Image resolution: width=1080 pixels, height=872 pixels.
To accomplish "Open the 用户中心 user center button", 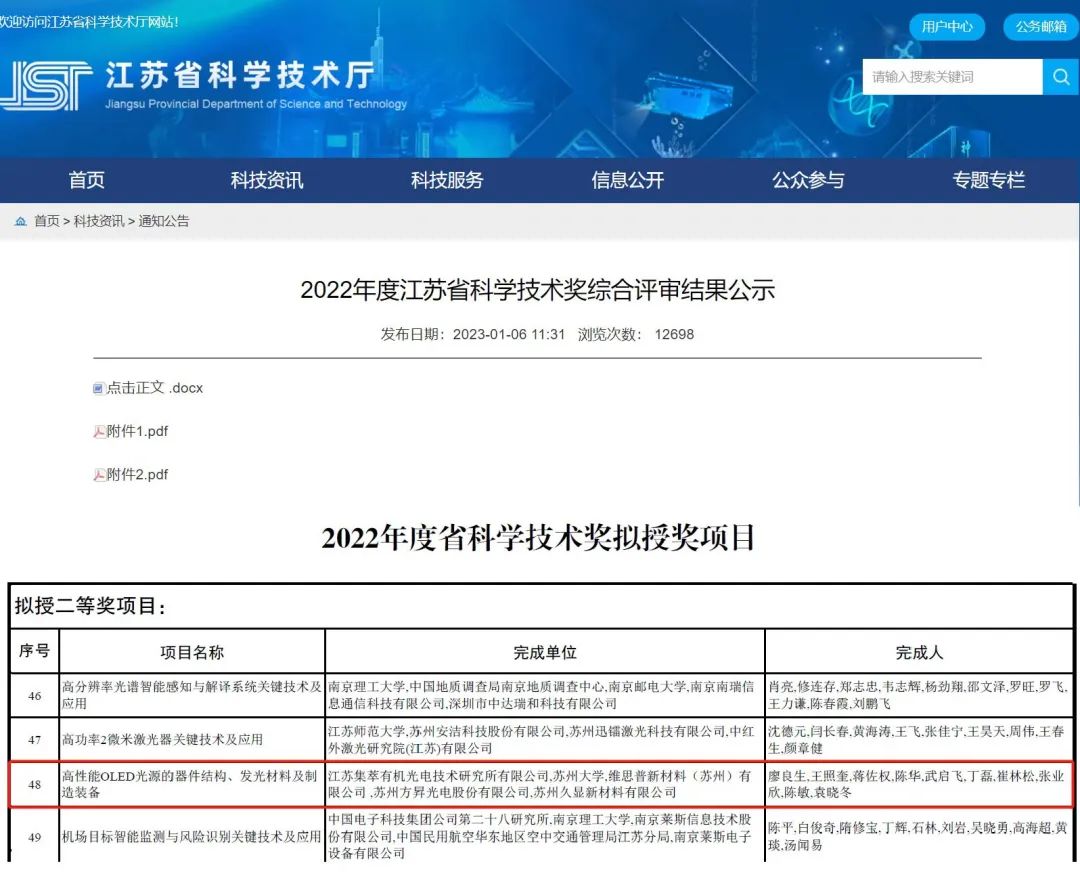I will click(947, 27).
